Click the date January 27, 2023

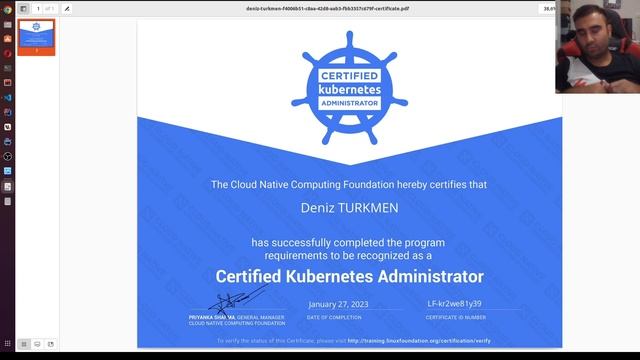(x=338, y=304)
